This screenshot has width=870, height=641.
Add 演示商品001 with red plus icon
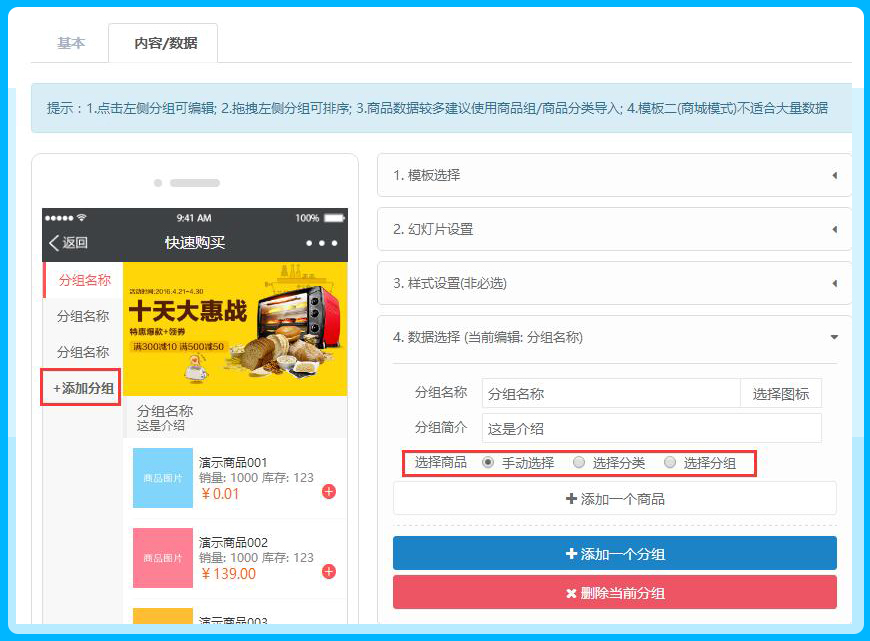[x=329, y=492]
